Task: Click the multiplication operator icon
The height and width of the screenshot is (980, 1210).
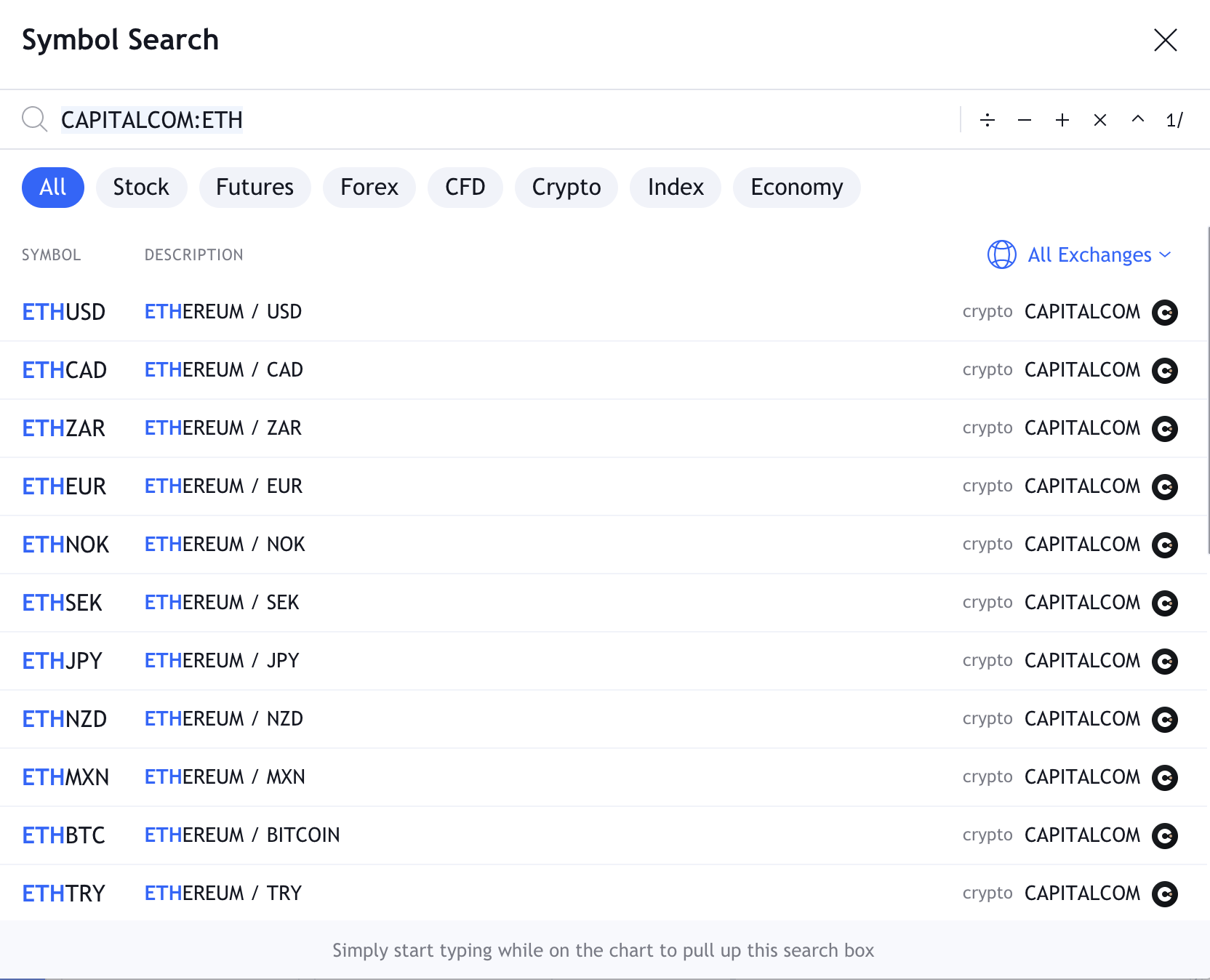Action: (1100, 120)
